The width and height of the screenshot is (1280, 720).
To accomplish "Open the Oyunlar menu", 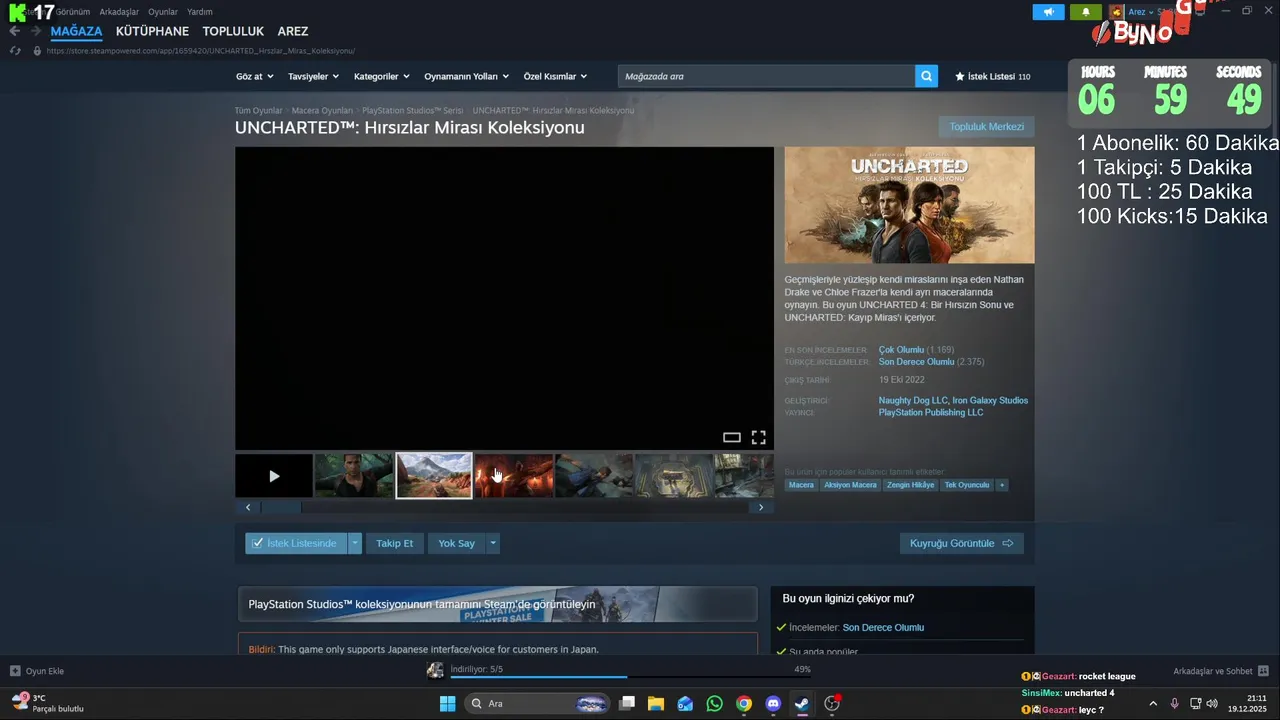I will [x=163, y=12].
